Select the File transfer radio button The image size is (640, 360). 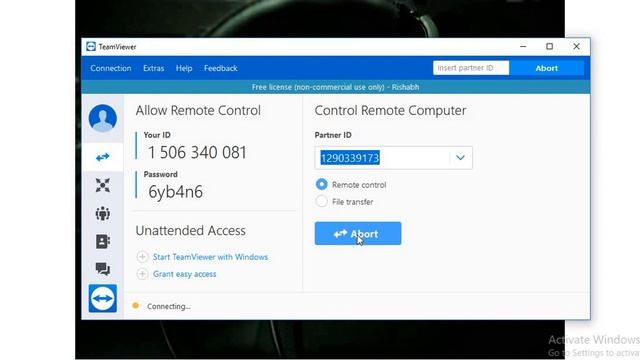pyautogui.click(x=322, y=202)
